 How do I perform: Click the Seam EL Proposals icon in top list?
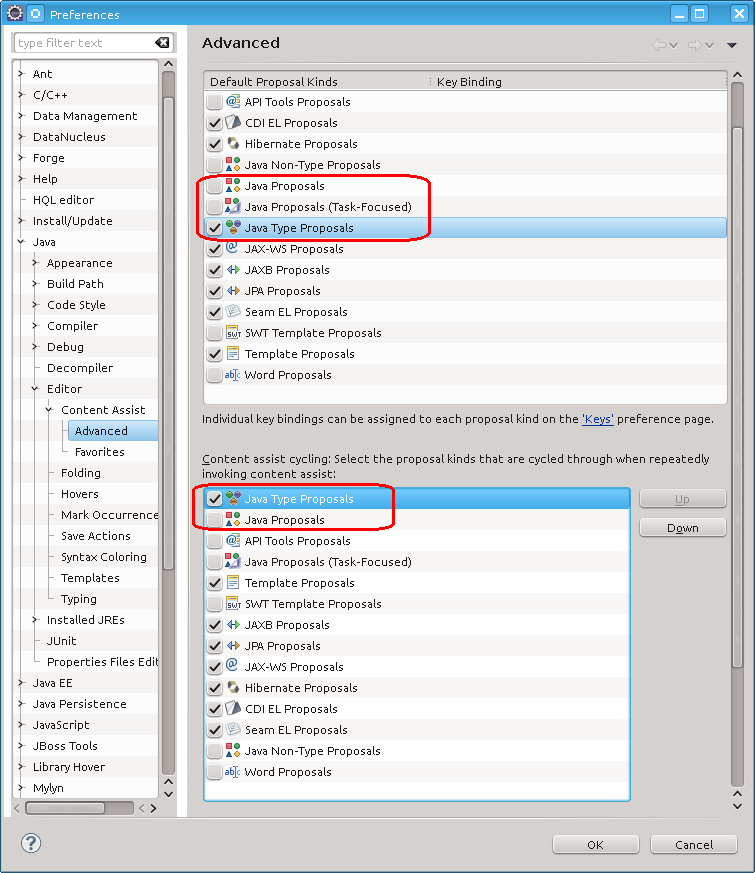pos(233,312)
